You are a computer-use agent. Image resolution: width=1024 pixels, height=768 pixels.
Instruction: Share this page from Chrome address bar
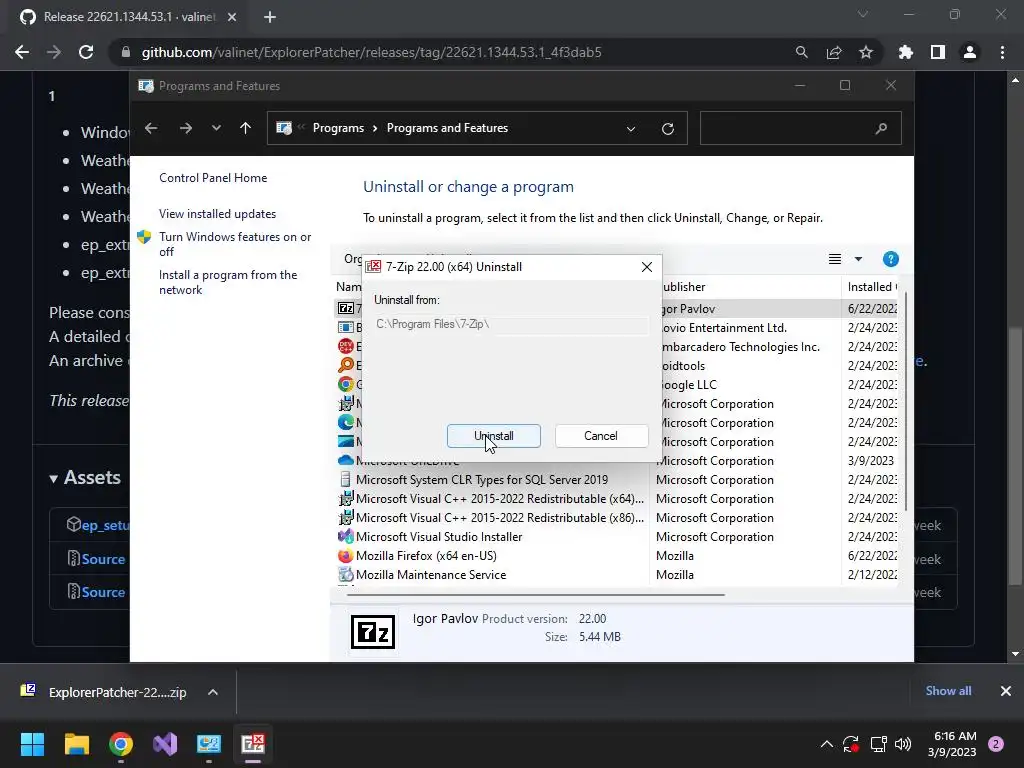point(834,52)
